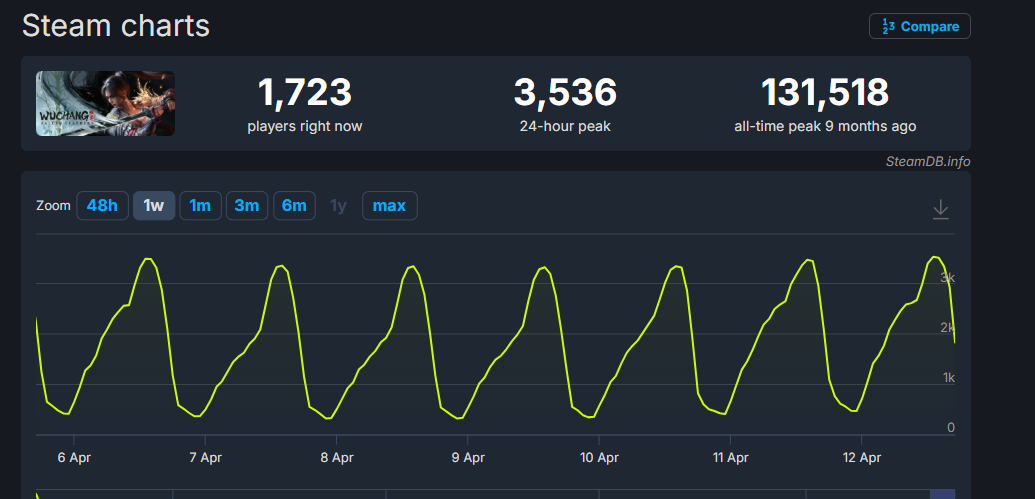
Task: Click the 2k y-axis label
Action: (x=947, y=327)
